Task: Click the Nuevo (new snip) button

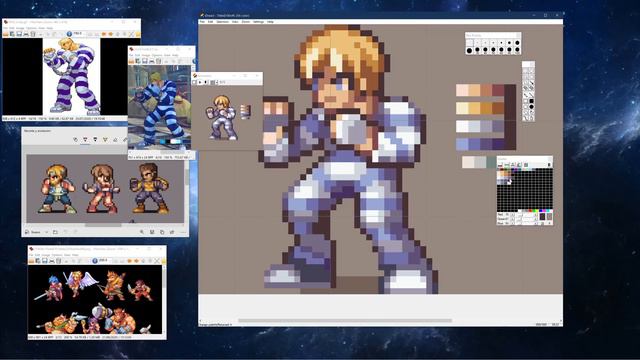Action: [33, 232]
